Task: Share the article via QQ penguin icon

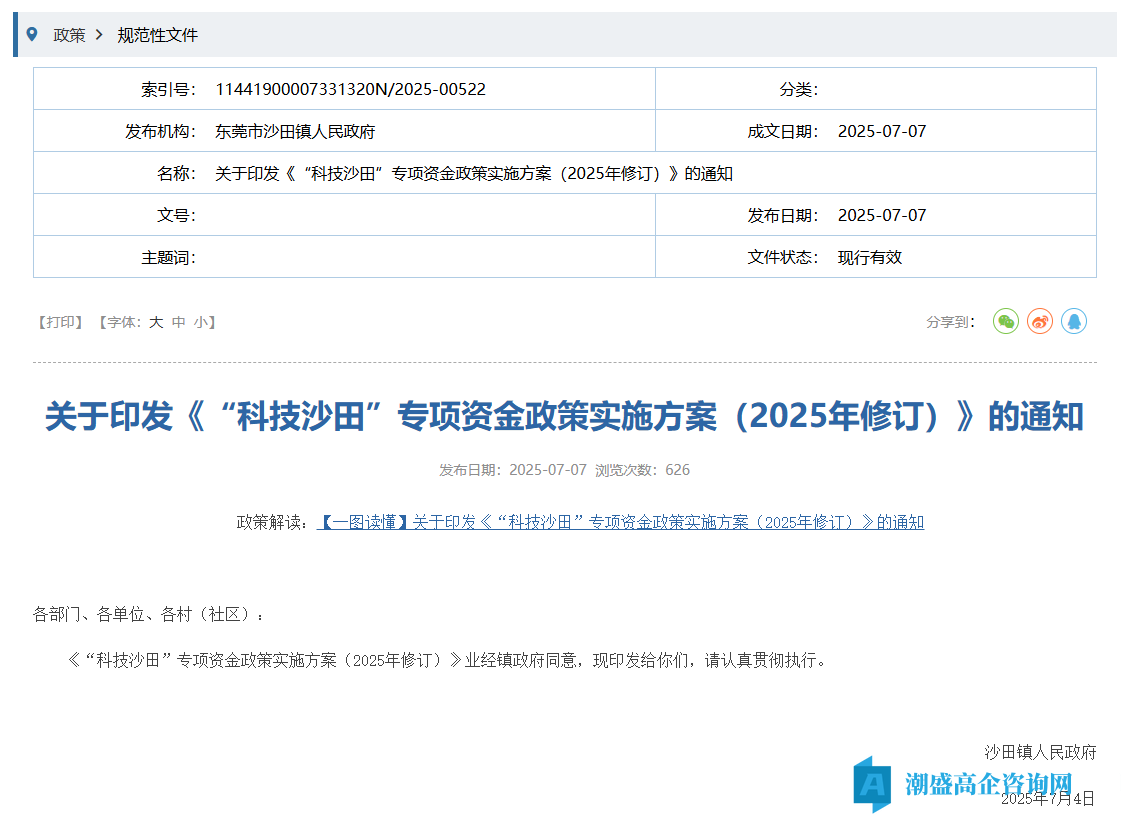Action: 1073,321
